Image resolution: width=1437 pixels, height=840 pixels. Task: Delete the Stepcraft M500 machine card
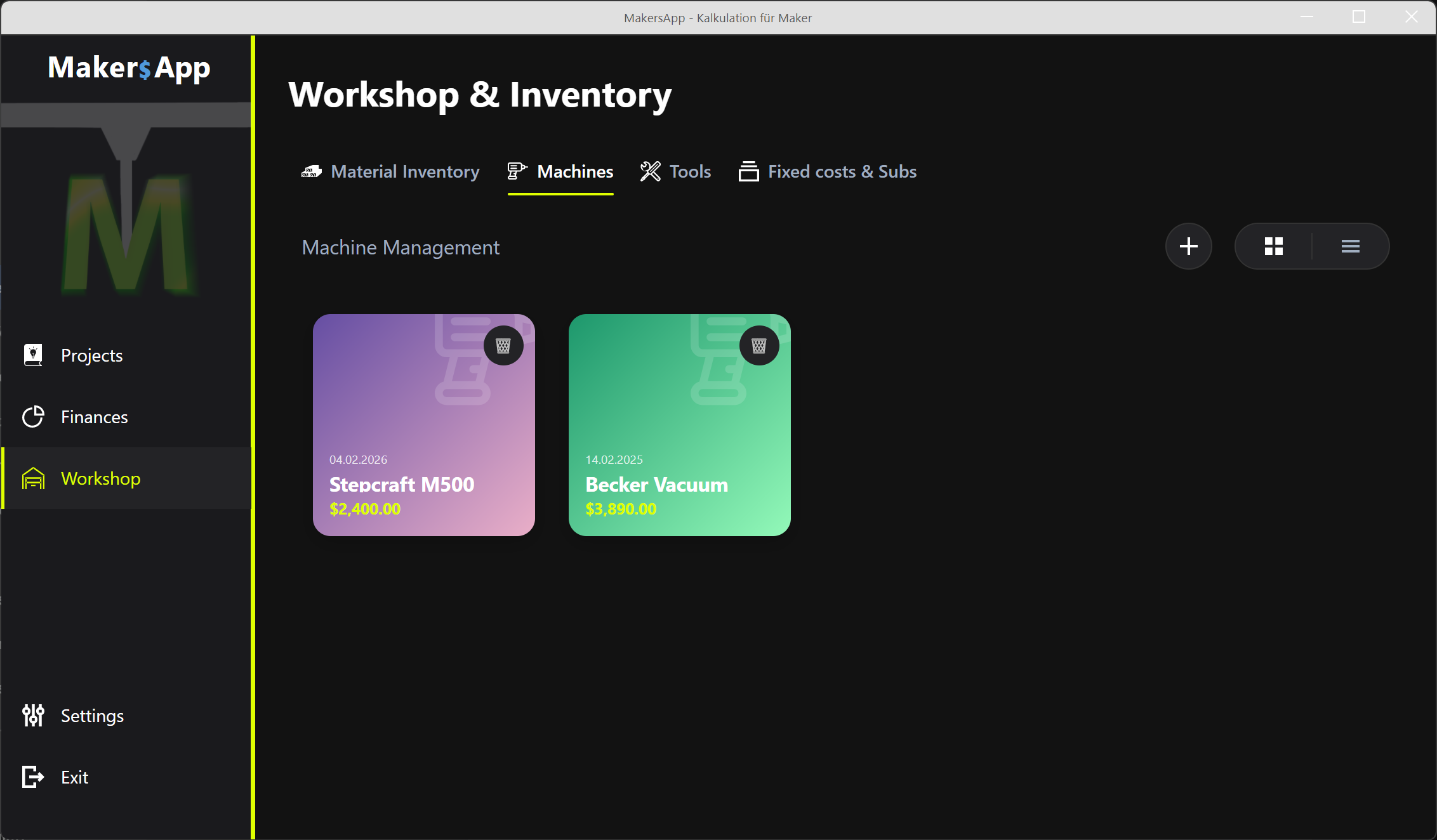503,346
